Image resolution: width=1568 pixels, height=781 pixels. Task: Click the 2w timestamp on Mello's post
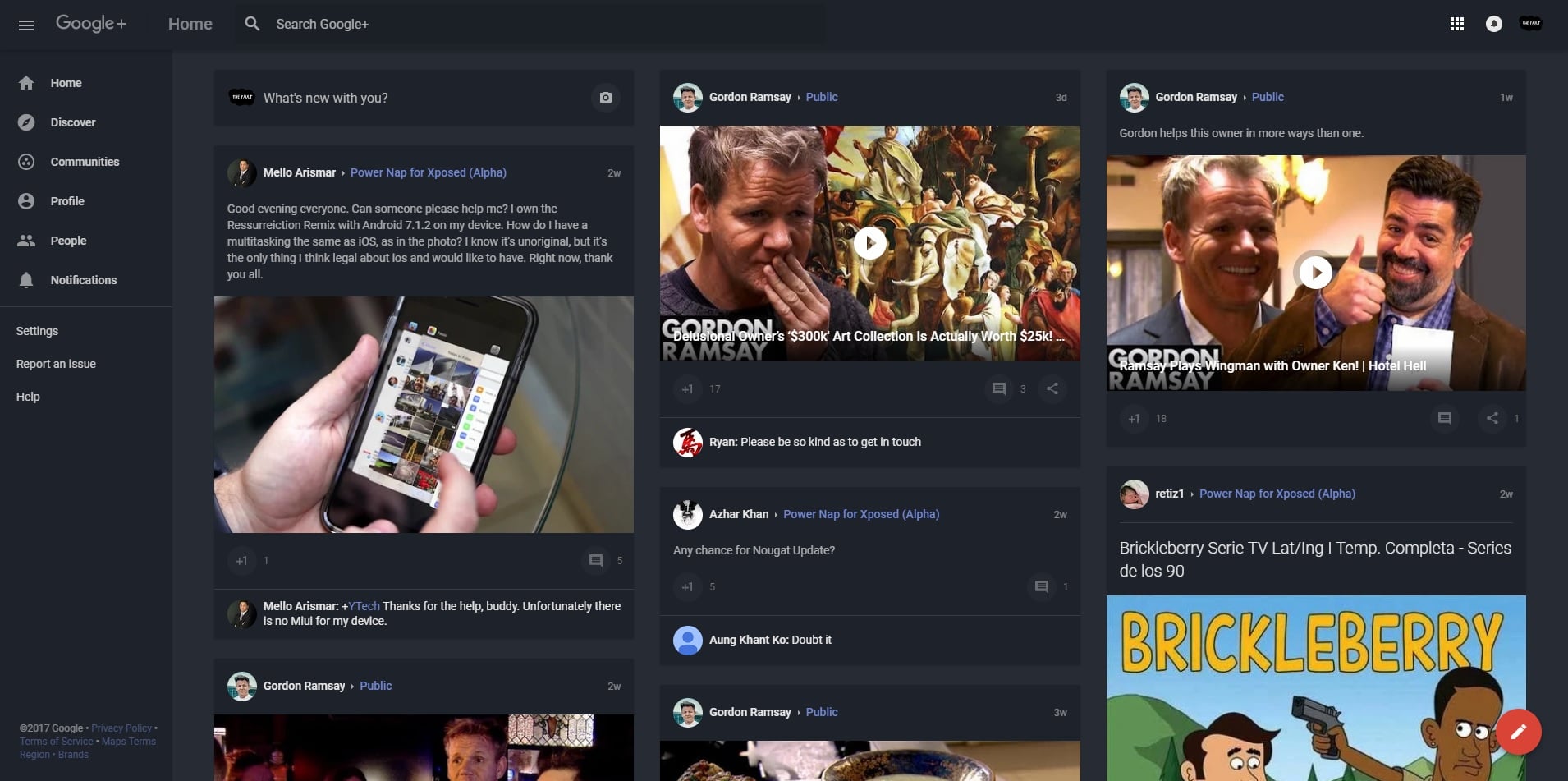(614, 173)
